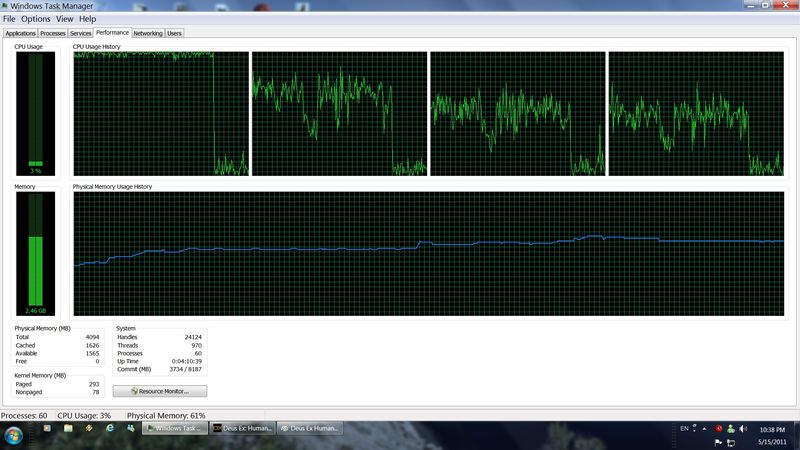This screenshot has width=800, height=450.
Task: Click the volume speaker tray icon
Action: 743,428
